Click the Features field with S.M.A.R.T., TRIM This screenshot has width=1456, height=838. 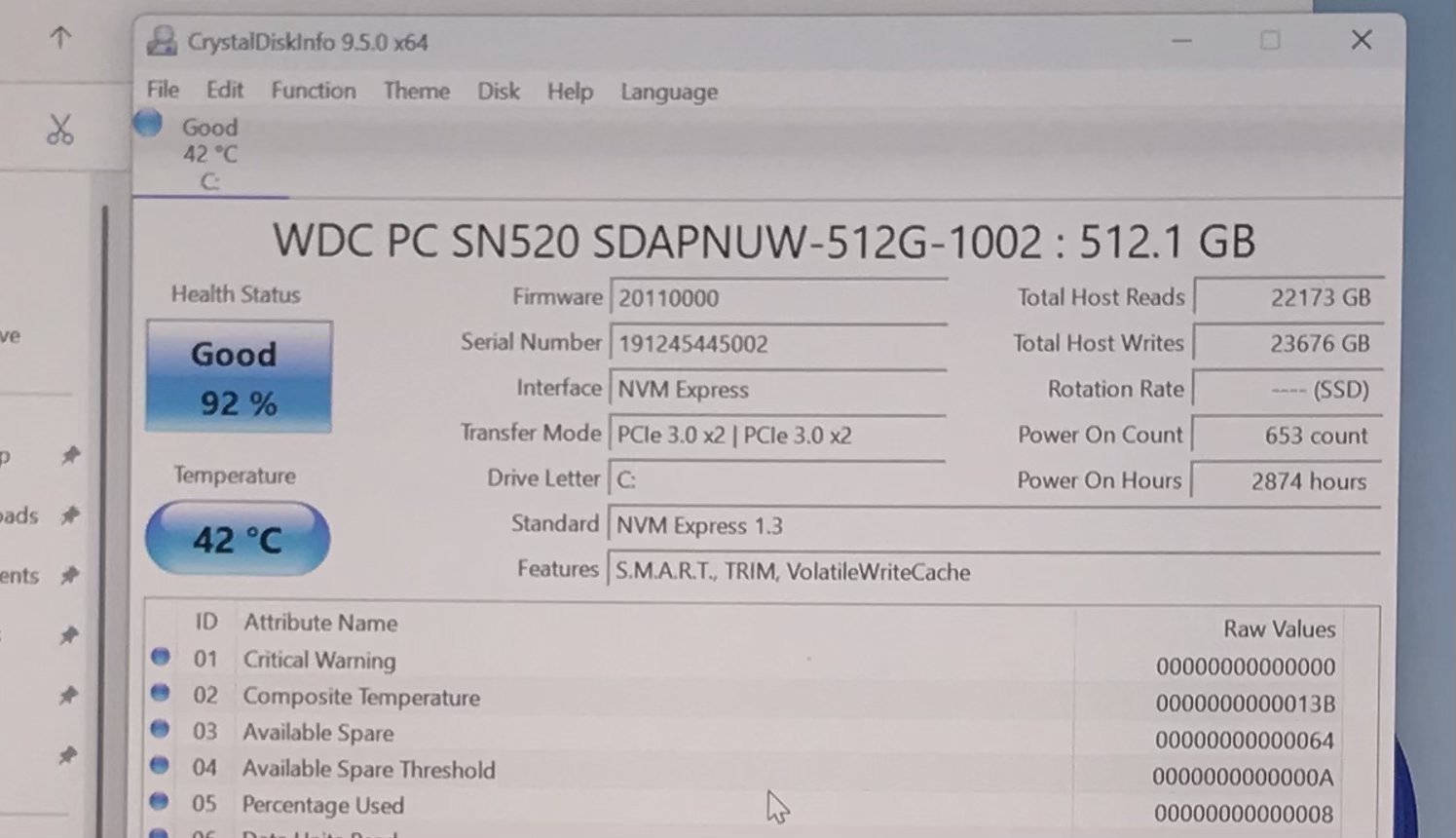(993, 571)
